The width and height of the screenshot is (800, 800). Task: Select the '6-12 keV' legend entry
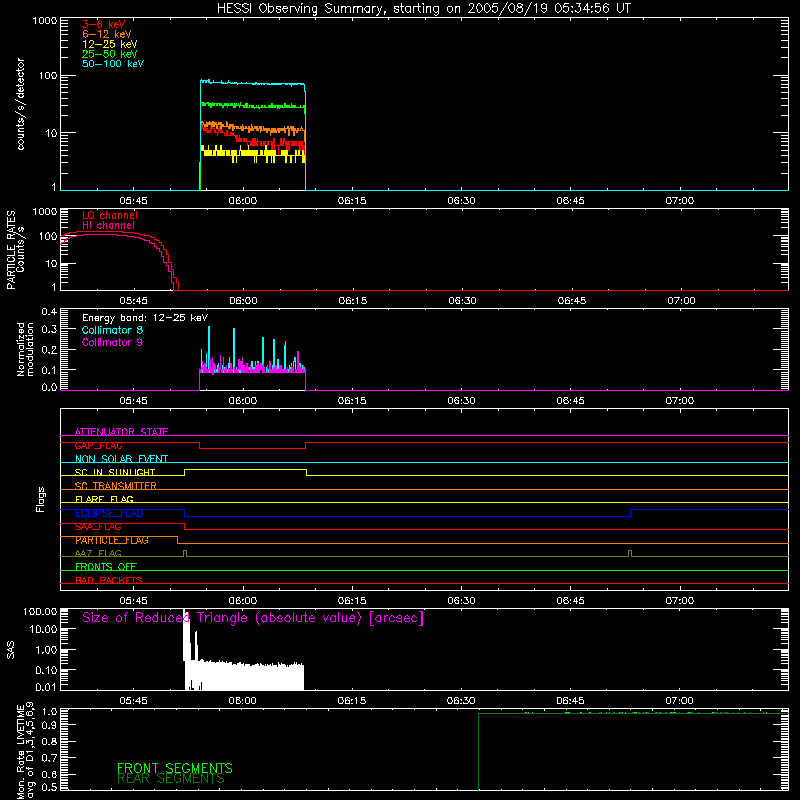tap(107, 34)
